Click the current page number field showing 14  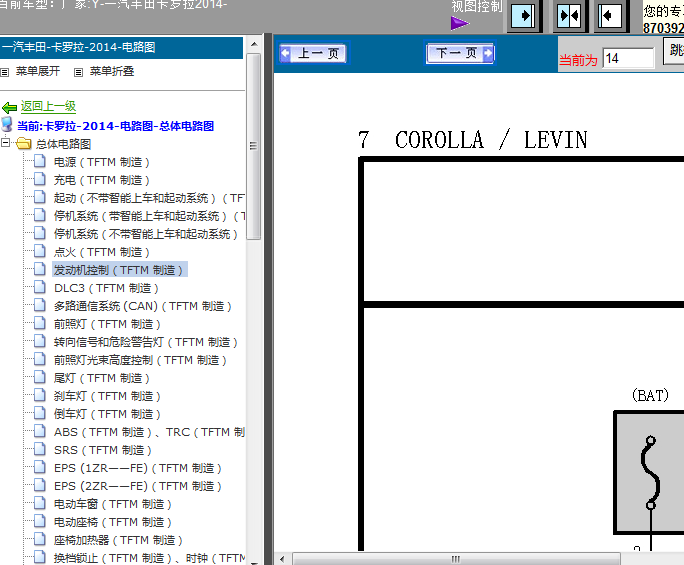pos(628,58)
